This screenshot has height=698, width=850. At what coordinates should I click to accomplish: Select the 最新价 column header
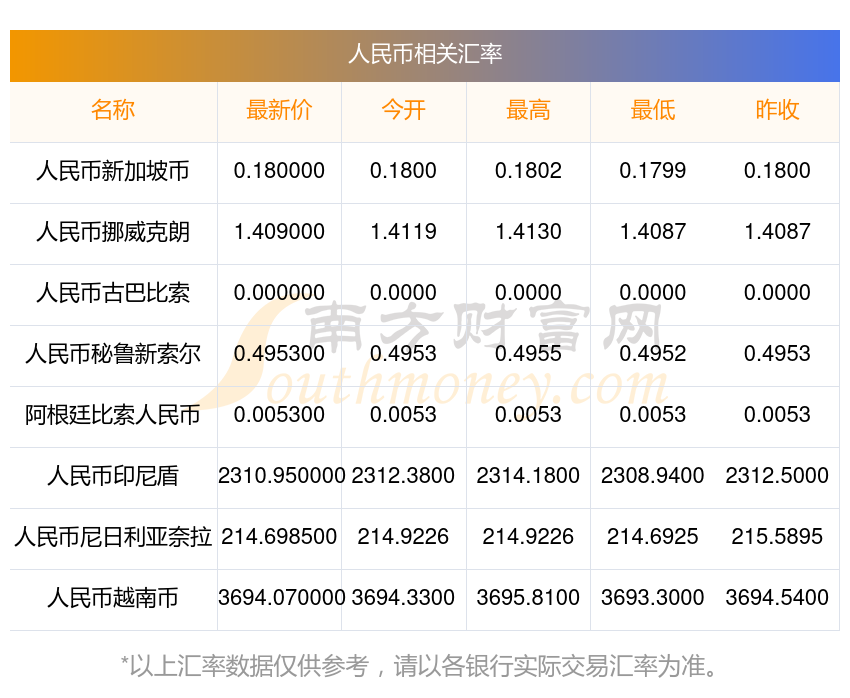tap(279, 110)
